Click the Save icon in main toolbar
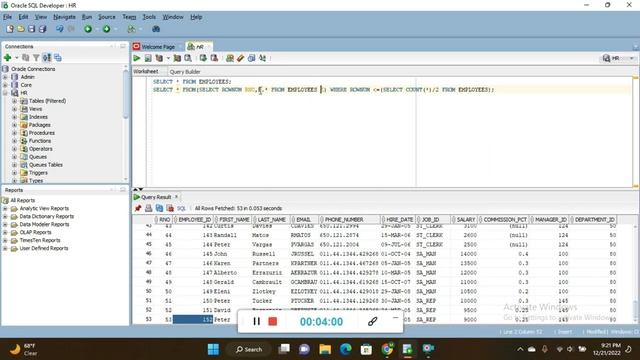The image size is (640, 360). (31, 29)
